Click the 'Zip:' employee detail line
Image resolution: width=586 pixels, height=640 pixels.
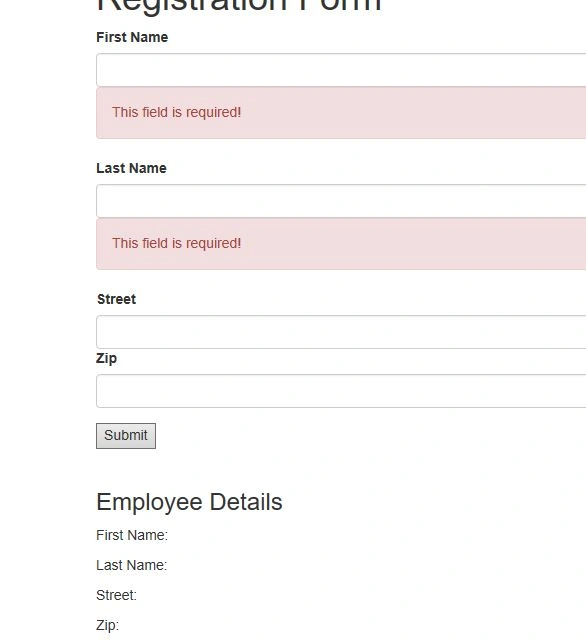(x=107, y=625)
